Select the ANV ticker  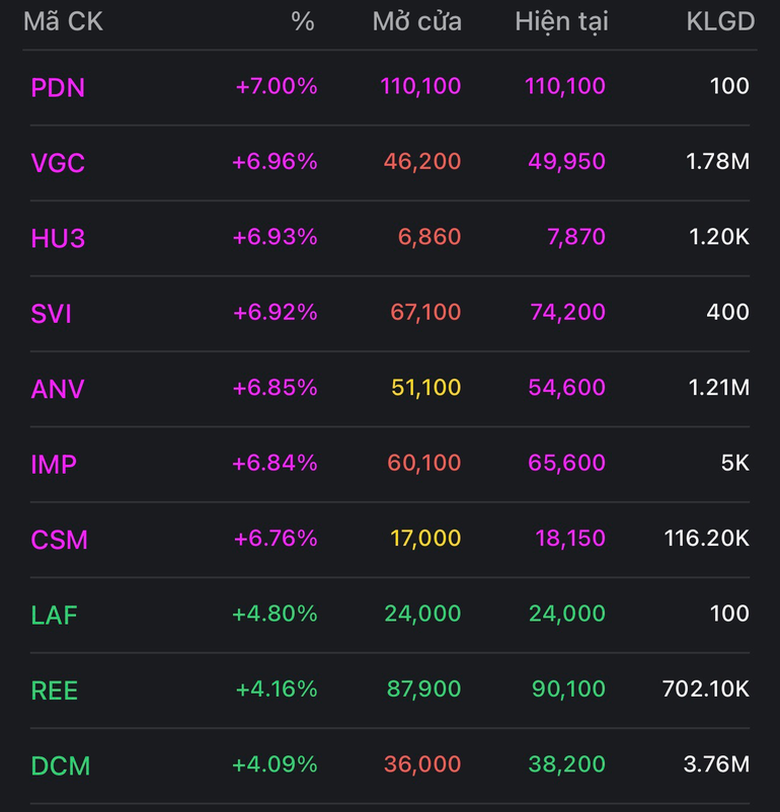coord(58,389)
